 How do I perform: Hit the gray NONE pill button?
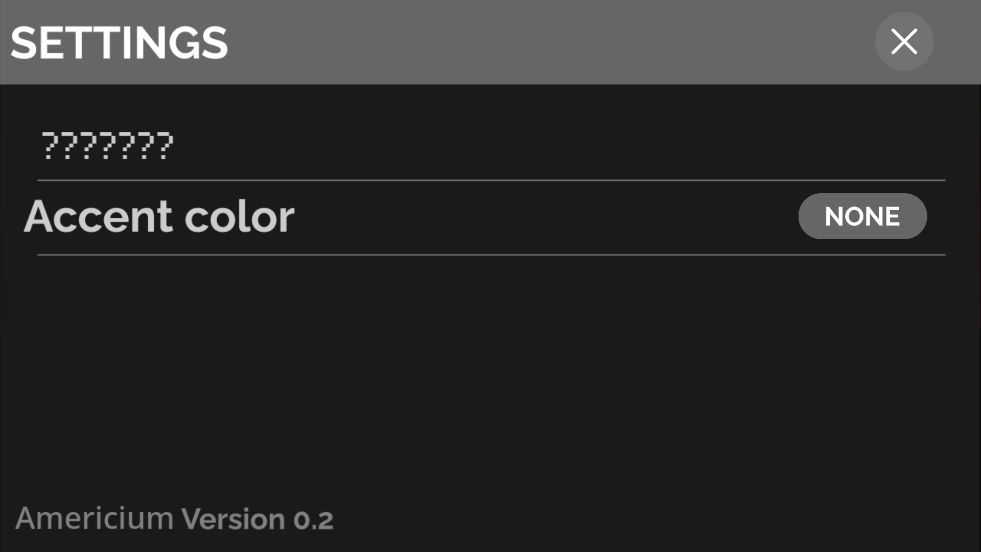tap(862, 216)
